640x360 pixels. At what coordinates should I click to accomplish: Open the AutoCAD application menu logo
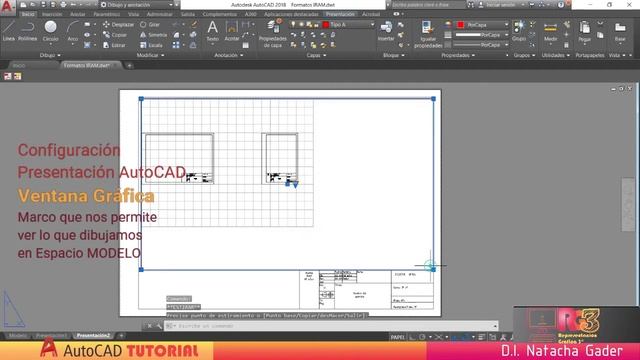(x=7, y=6)
